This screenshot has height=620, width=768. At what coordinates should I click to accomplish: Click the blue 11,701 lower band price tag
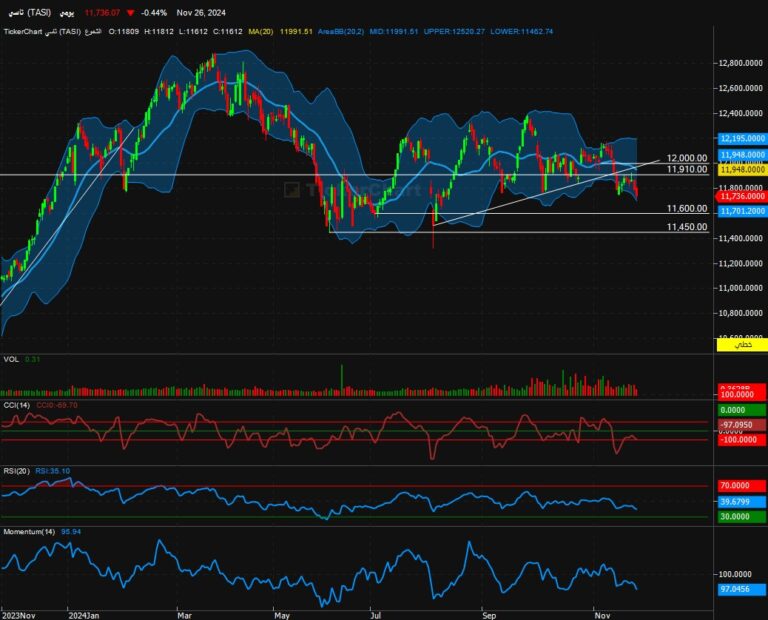point(741,211)
